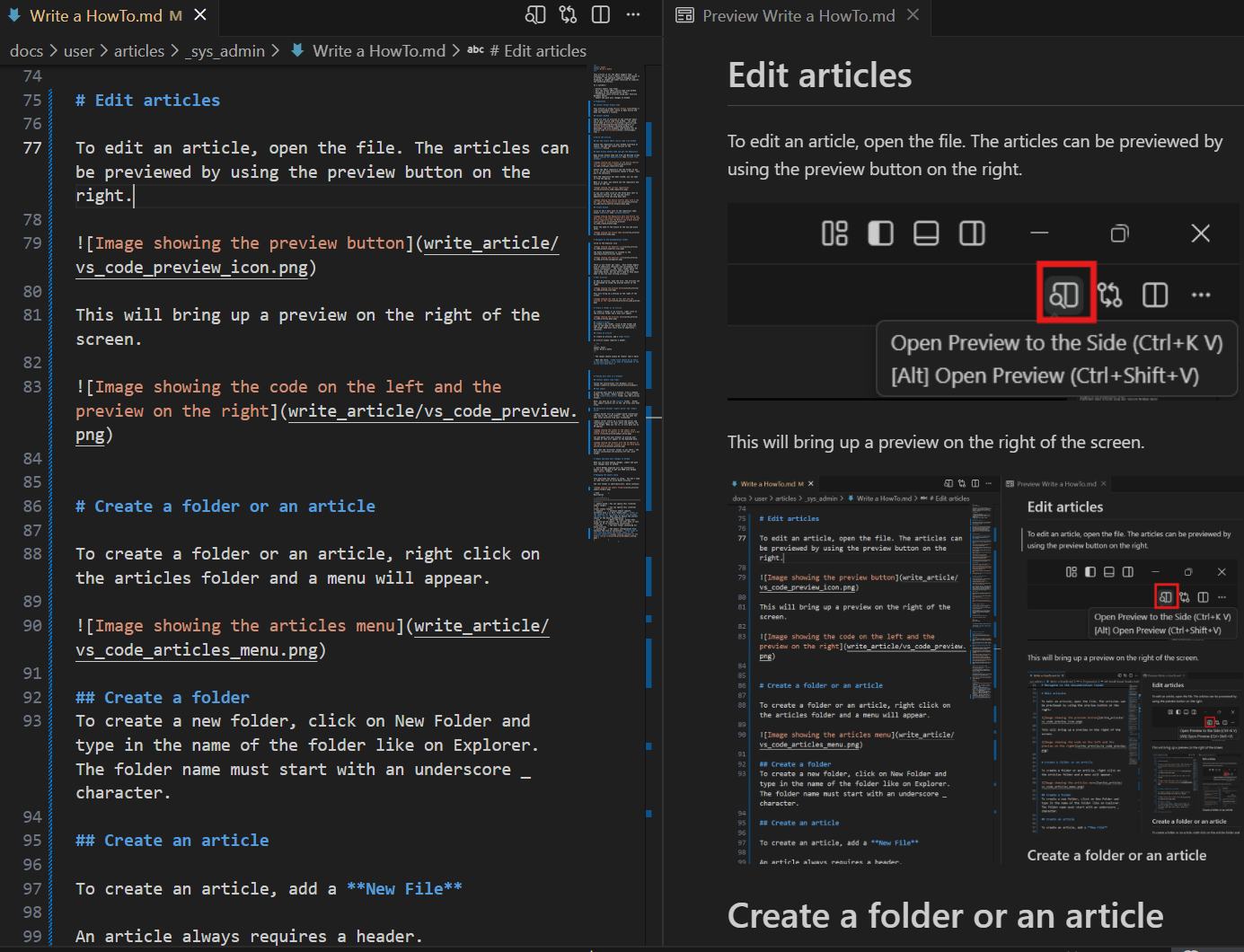The image size is (1244, 952).
Task: Switch to the Write a HowTo.md editor tab
Action: (99, 14)
